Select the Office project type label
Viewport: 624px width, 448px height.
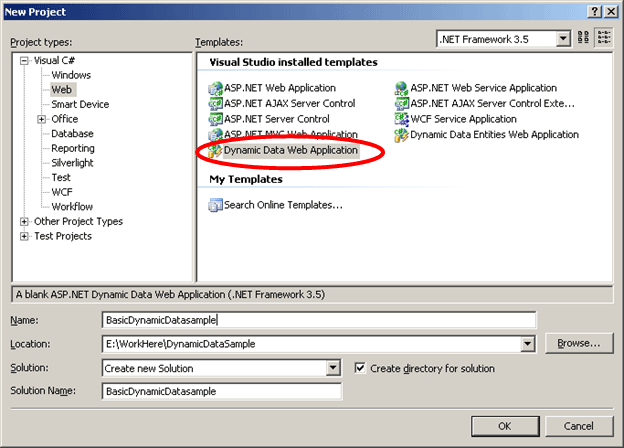coord(64,119)
